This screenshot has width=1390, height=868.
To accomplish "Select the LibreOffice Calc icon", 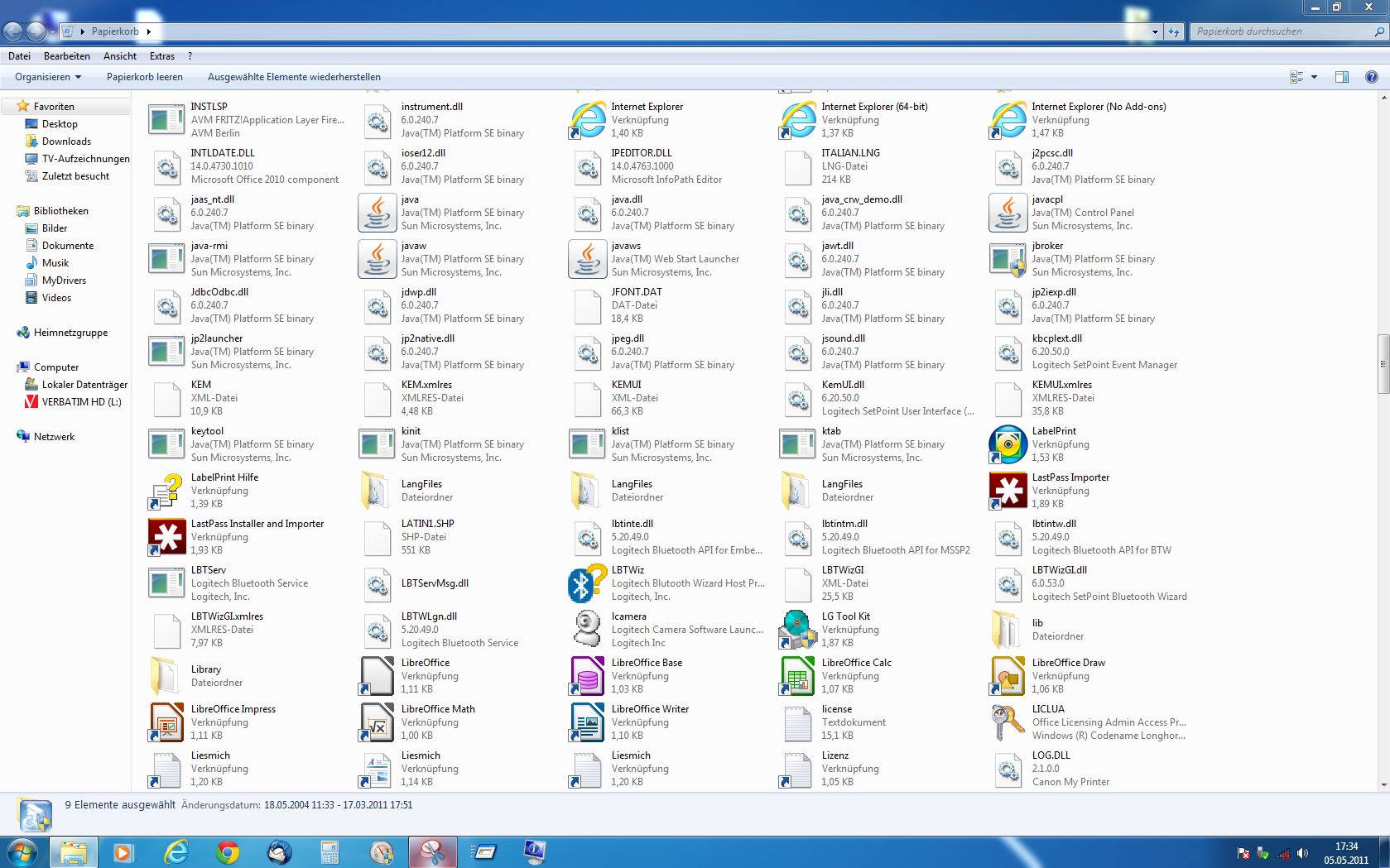I will (x=797, y=676).
